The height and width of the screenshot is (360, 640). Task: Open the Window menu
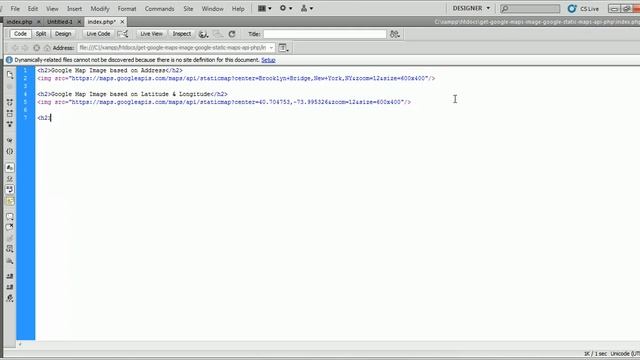(x=212, y=9)
